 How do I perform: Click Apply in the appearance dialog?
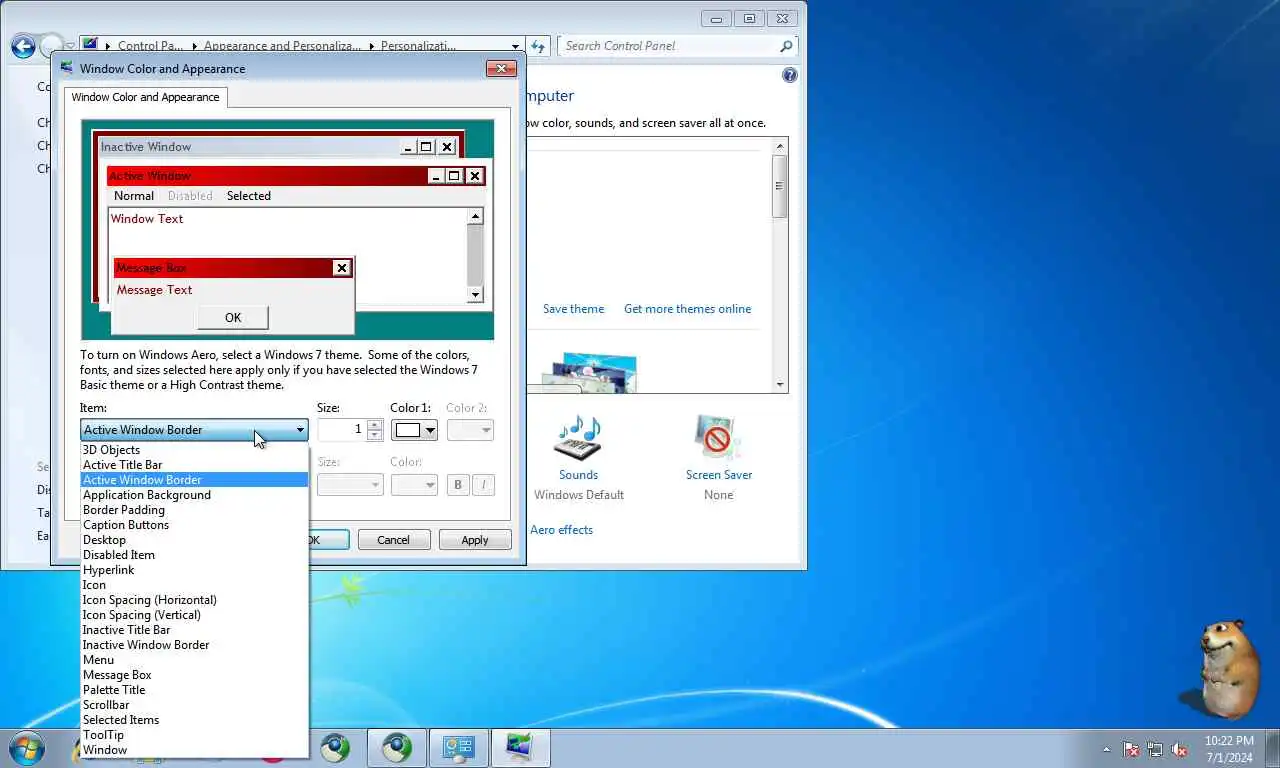[475, 540]
